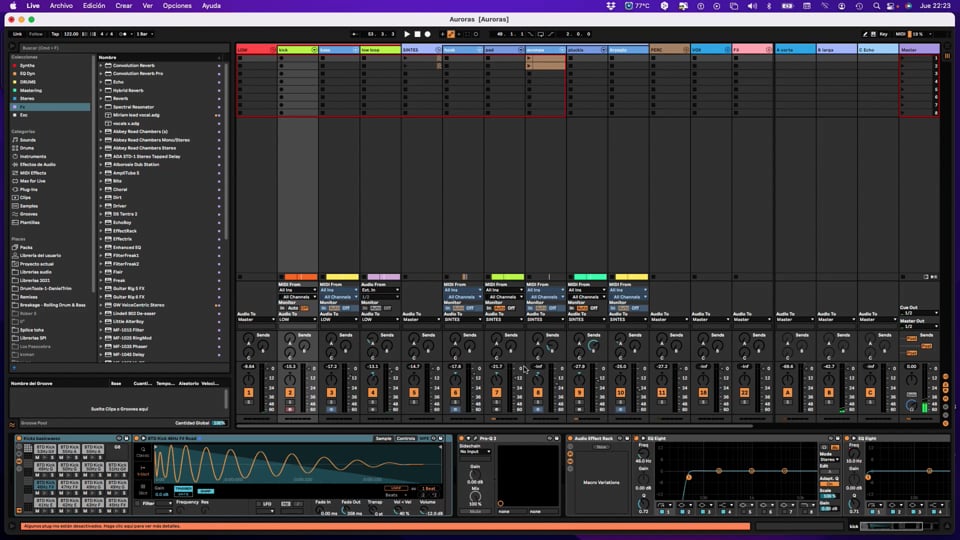Click the plug-ins disabled warning bar
This screenshot has width=960, height=540.
[x=384, y=526]
